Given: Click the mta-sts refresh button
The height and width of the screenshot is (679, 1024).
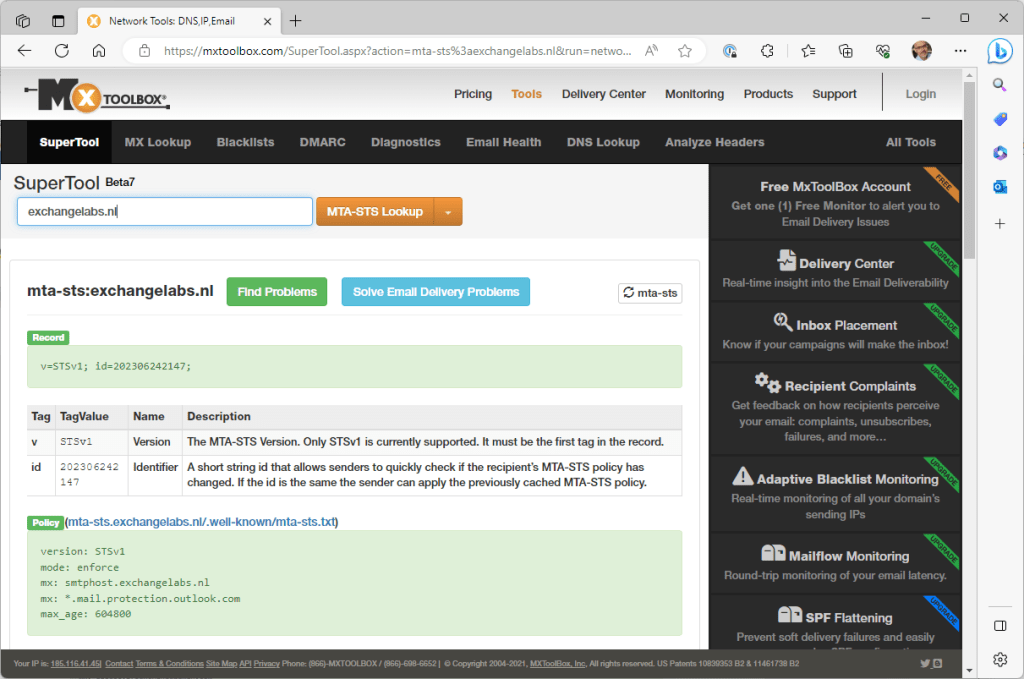Looking at the screenshot, I should 650,293.
